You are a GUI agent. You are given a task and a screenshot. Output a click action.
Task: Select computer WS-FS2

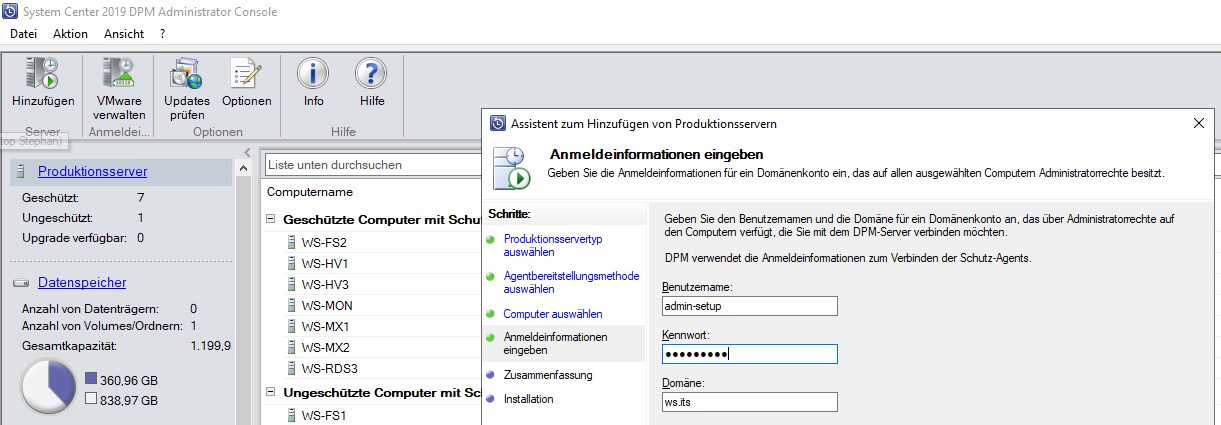point(324,242)
